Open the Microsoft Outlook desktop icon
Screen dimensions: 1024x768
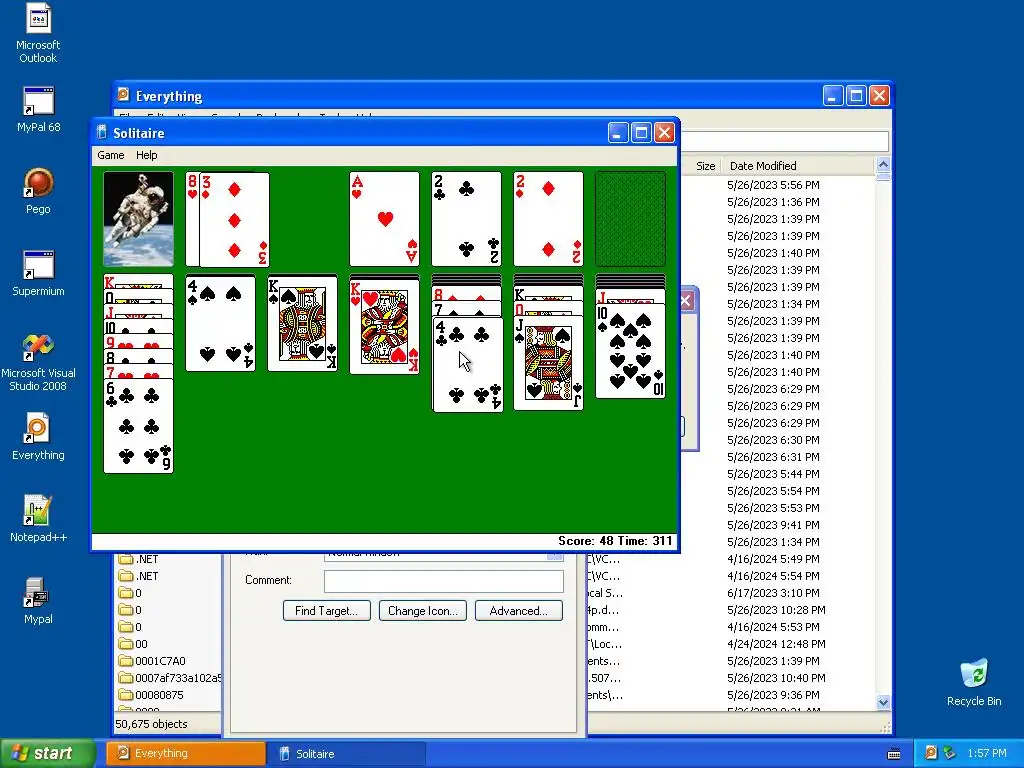pyautogui.click(x=38, y=33)
